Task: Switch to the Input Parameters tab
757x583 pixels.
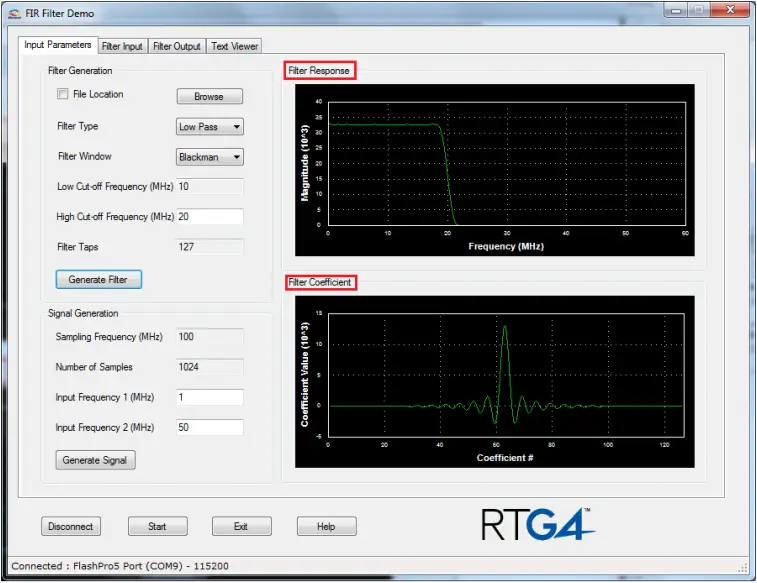Action: click(x=58, y=45)
